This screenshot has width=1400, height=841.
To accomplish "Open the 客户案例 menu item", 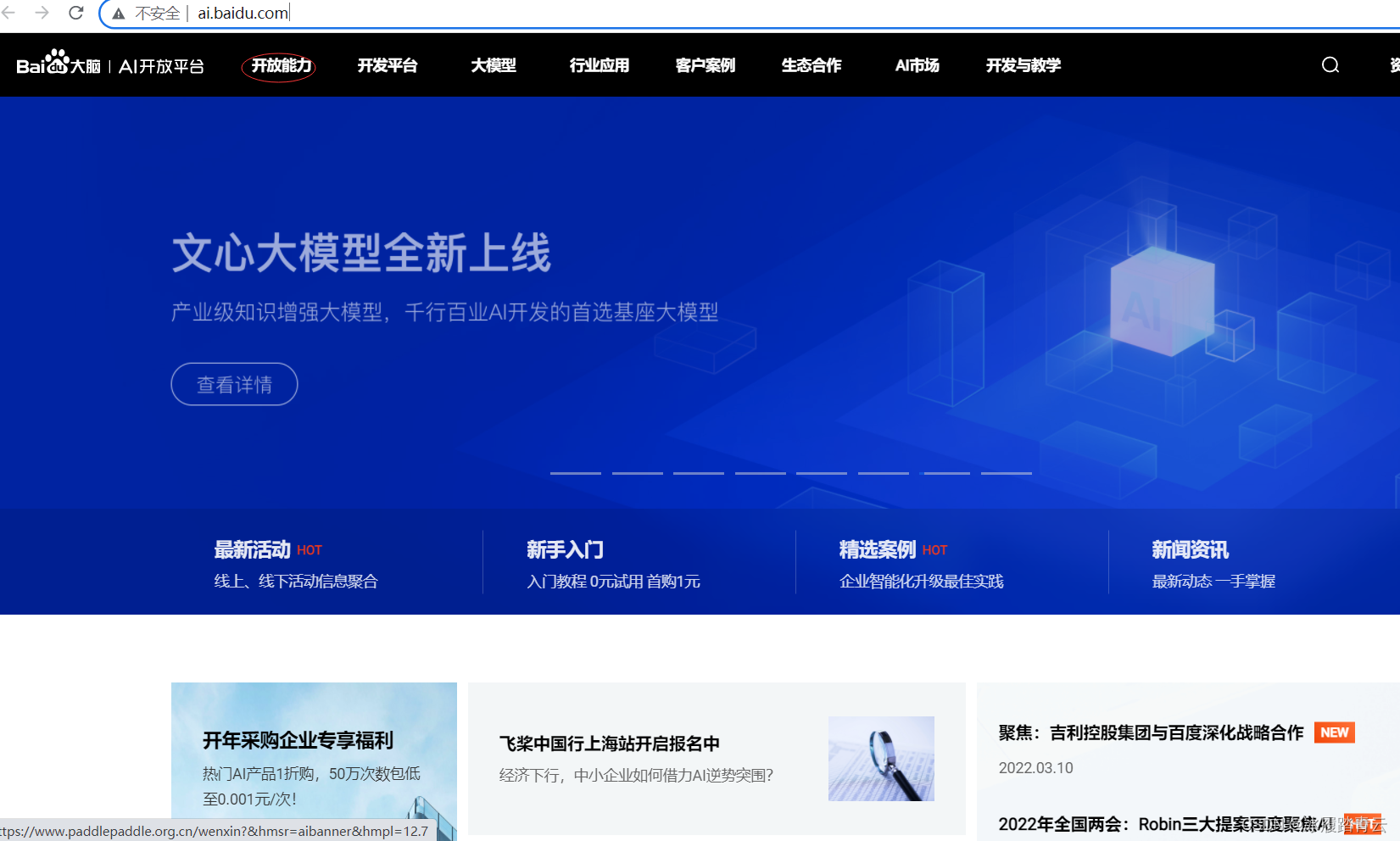I will pos(705,65).
